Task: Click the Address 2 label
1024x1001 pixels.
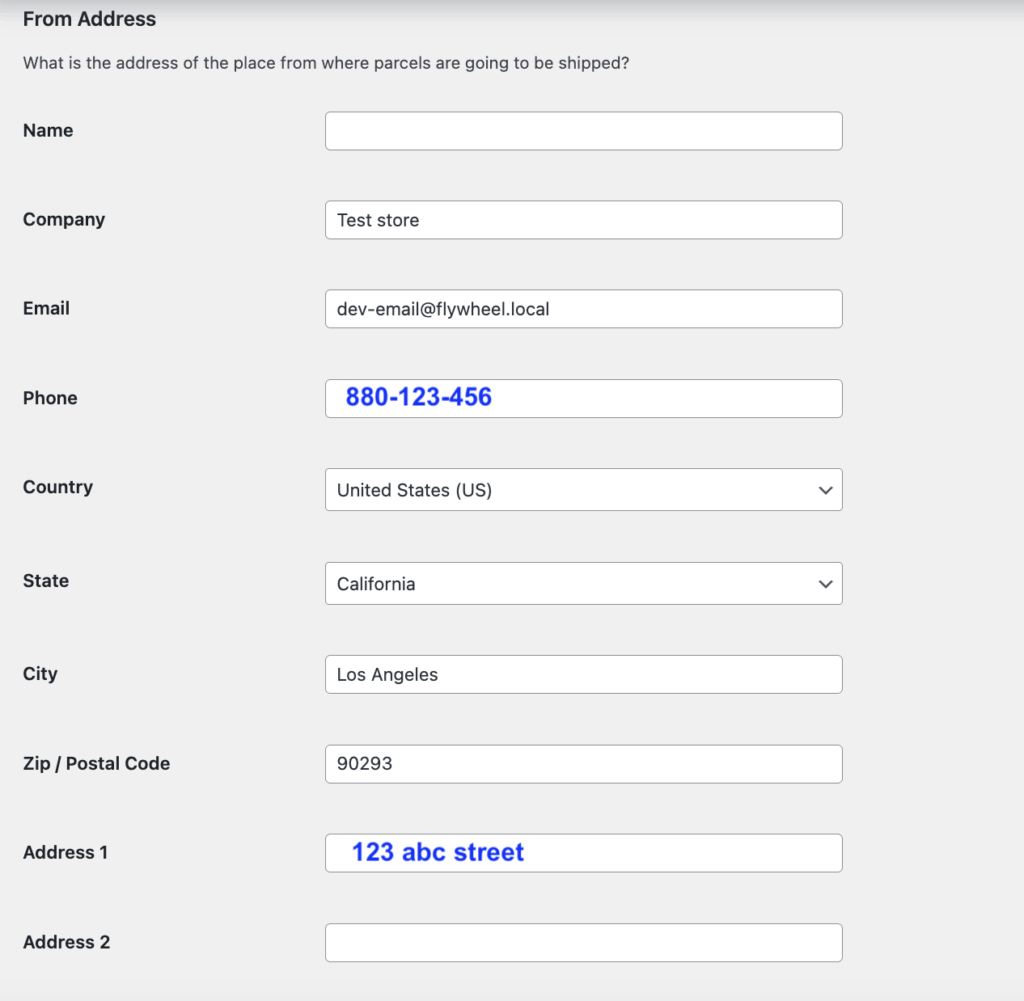Action: point(66,942)
